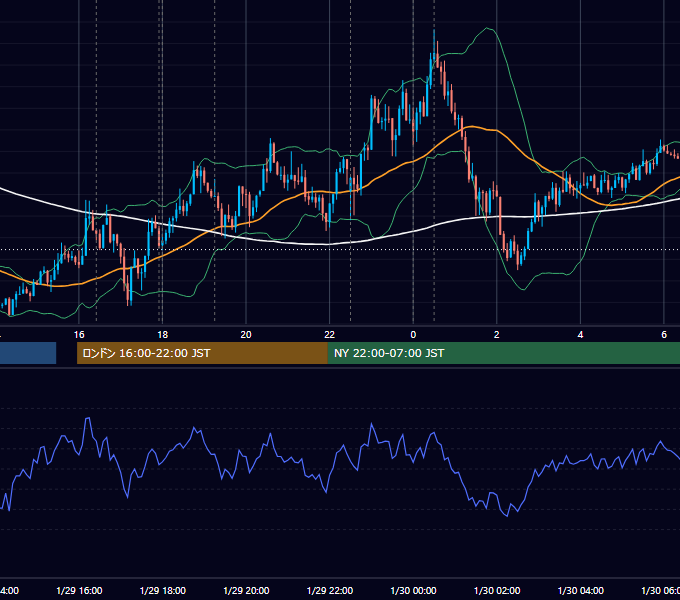The width and height of the screenshot is (680, 600).
Task: Click the upper time axis label 22
Action: click(330, 334)
